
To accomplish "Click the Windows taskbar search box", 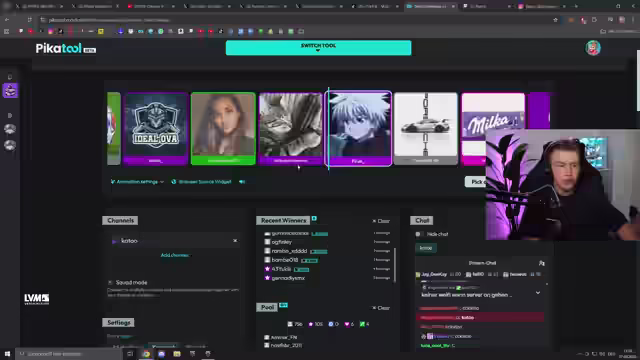I will click(x=69, y=354).
